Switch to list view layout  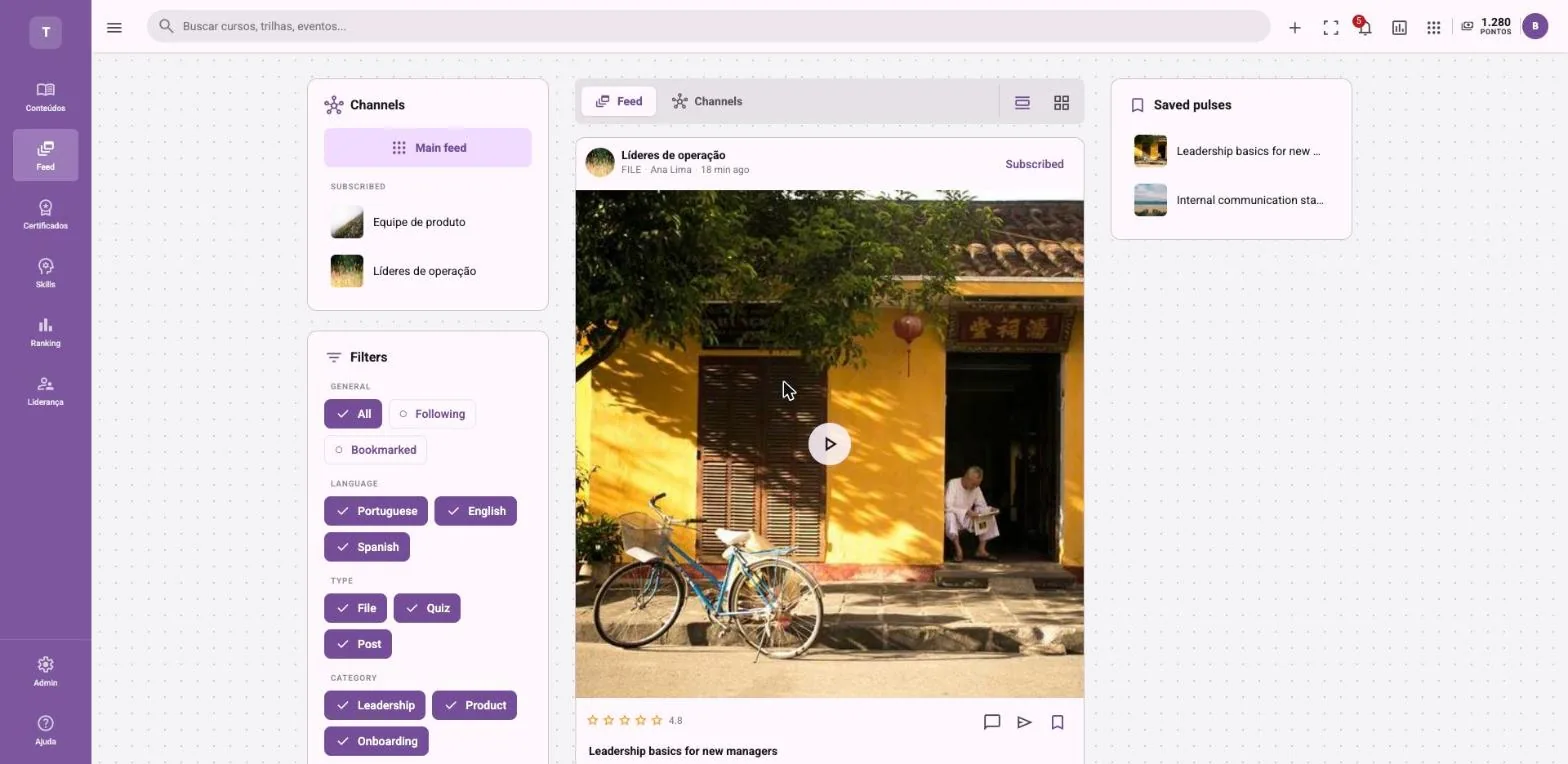pyautogui.click(x=1022, y=102)
